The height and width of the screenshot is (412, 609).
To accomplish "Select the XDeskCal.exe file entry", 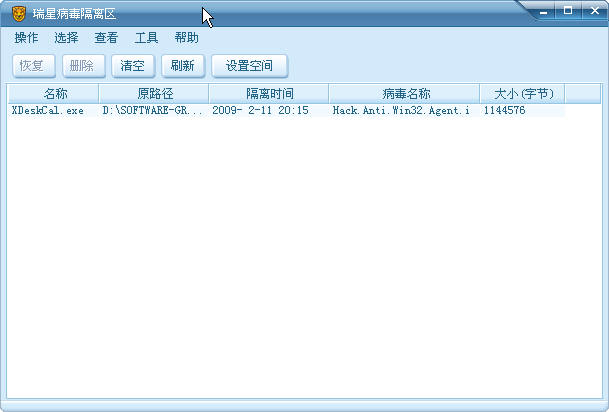I will [x=48, y=110].
